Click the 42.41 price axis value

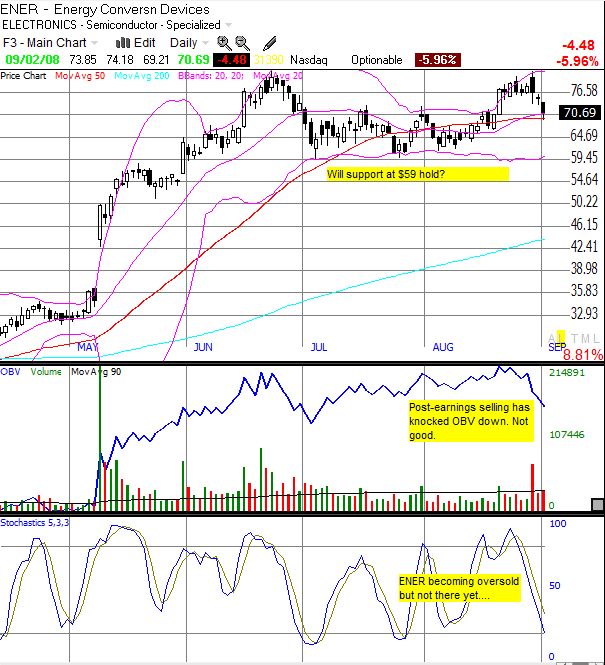pyautogui.click(x=584, y=246)
